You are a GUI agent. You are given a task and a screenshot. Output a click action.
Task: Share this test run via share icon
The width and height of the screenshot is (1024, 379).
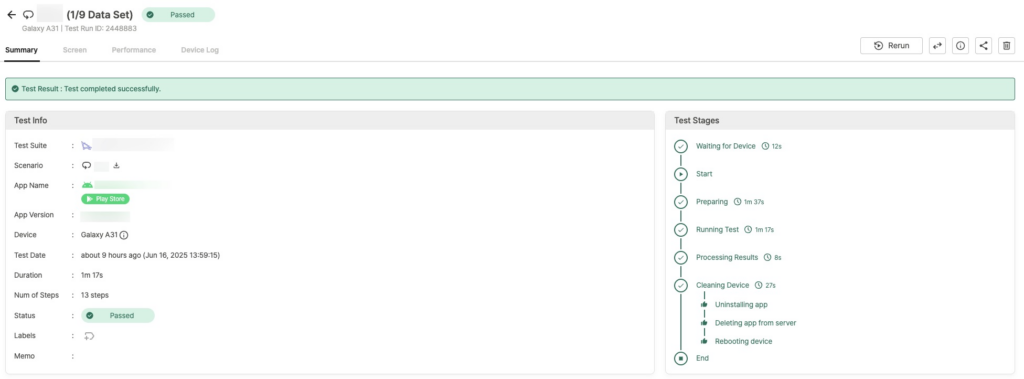pyautogui.click(x=984, y=46)
